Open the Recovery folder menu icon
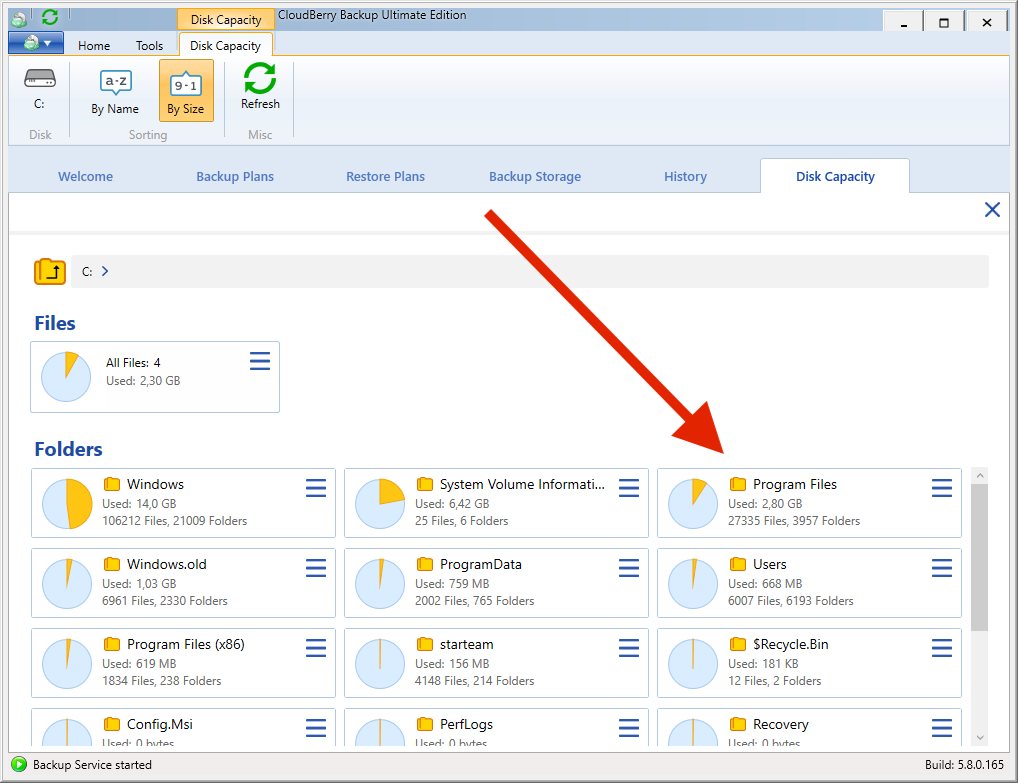This screenshot has height=783, width=1018. (942, 727)
